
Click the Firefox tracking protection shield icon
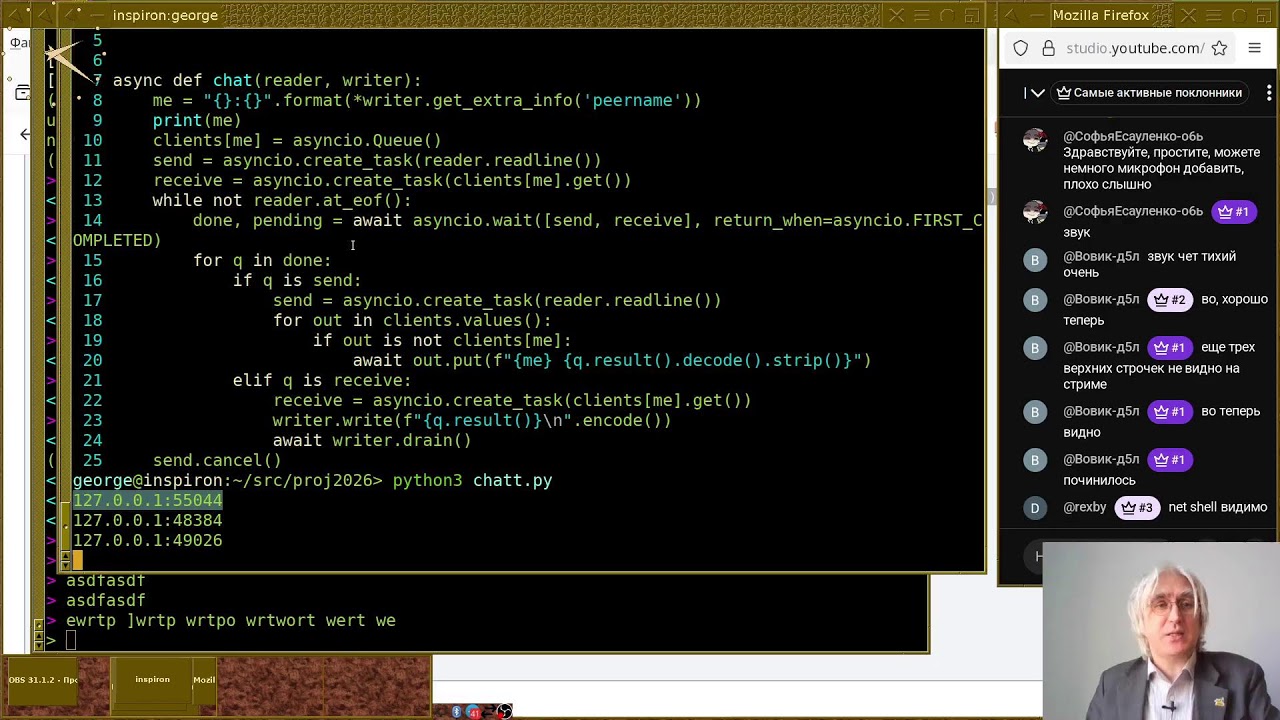(1020, 48)
